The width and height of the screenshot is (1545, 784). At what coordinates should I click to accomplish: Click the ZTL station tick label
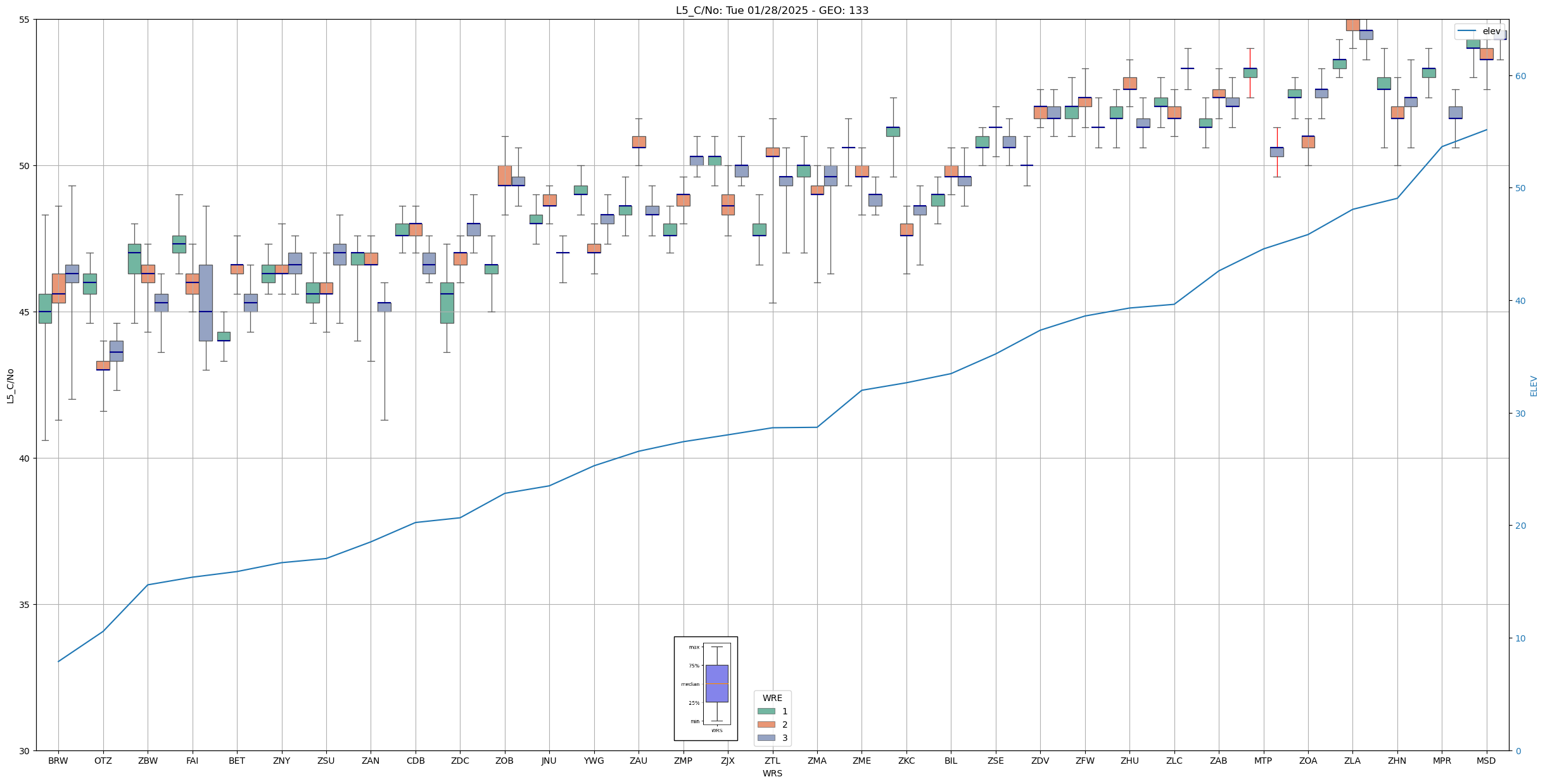[x=772, y=761]
